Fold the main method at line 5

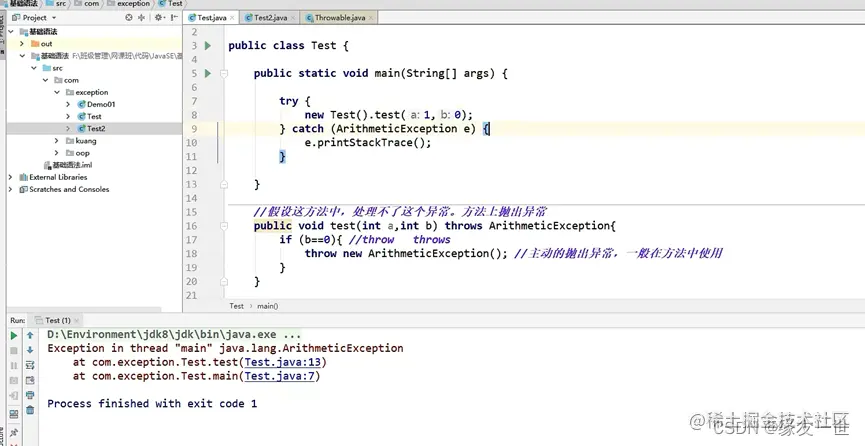tap(224, 73)
